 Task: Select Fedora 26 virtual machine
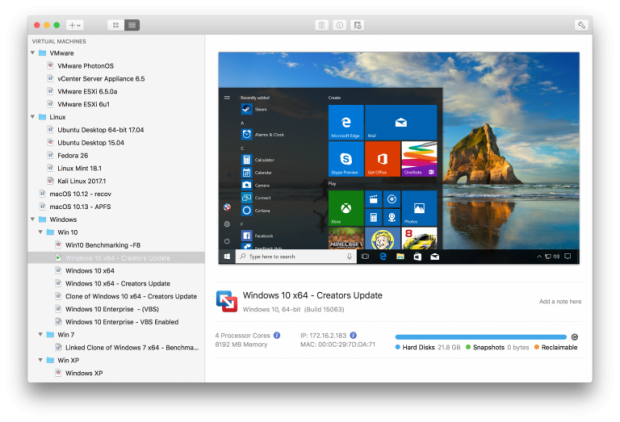click(73, 155)
